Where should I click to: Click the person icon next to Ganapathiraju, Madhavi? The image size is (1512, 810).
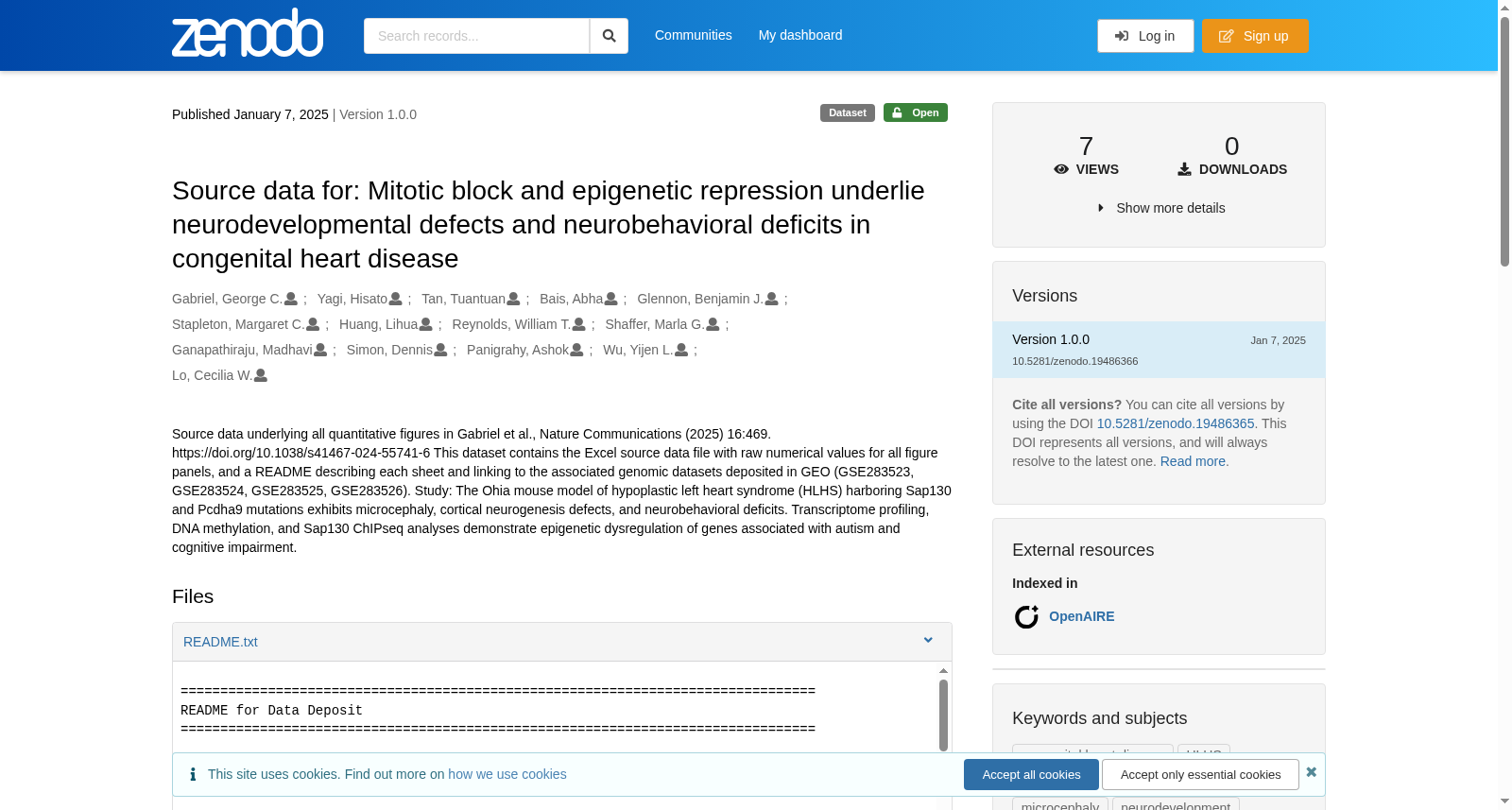(x=320, y=350)
